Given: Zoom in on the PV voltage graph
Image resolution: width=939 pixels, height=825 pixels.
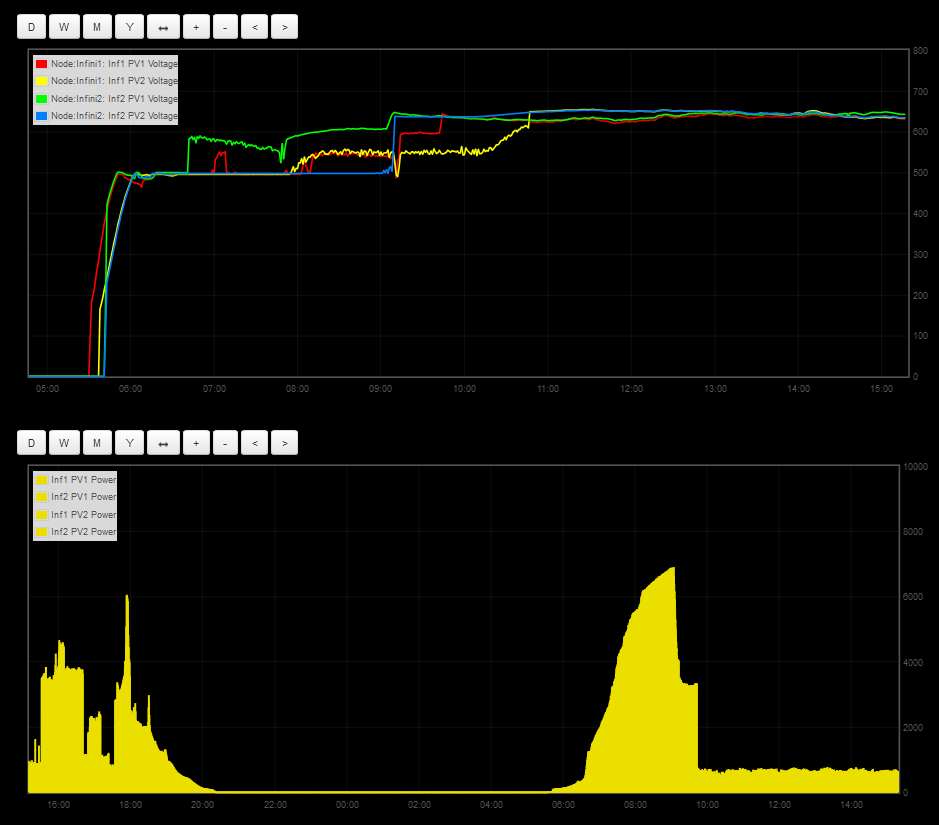Looking at the screenshot, I should pyautogui.click(x=196, y=27).
